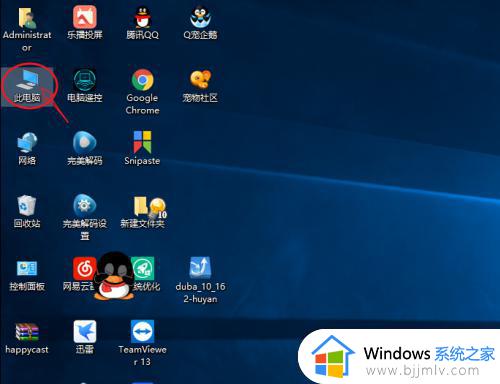The image size is (500, 384).
Task: Open the Administrator user folder icon
Action: (27, 19)
